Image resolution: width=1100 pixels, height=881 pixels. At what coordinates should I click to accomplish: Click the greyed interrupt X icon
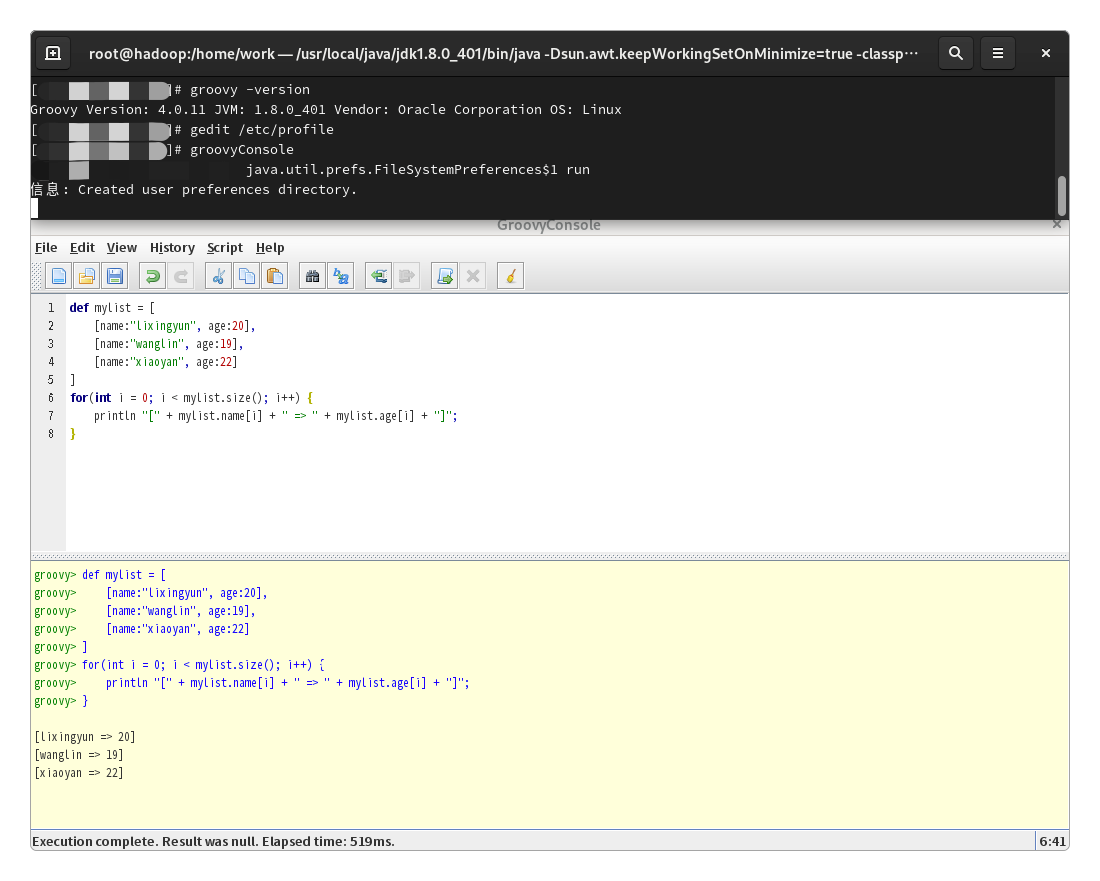[x=473, y=276]
